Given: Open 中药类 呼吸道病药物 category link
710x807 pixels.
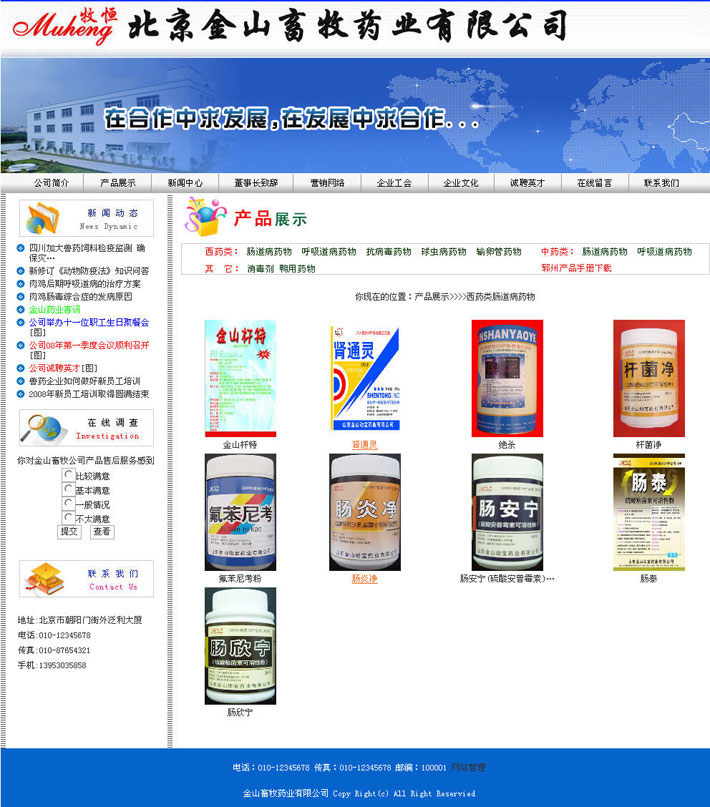Looking at the screenshot, I should tap(664, 252).
